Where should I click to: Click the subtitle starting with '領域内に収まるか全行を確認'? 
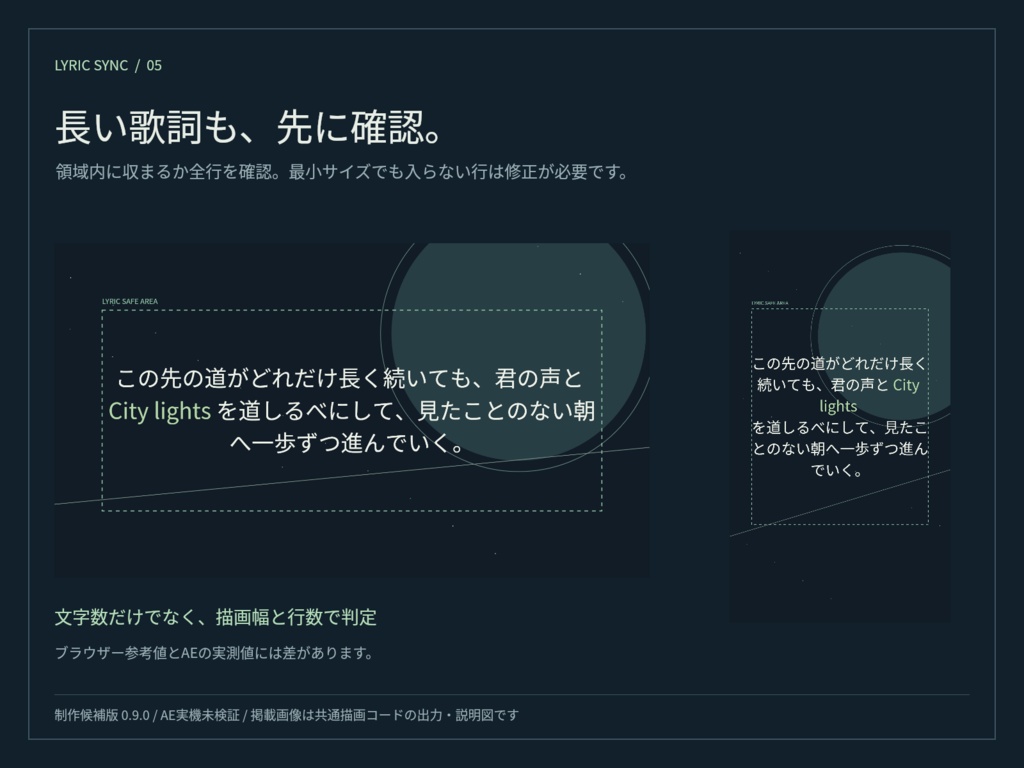click(x=342, y=172)
